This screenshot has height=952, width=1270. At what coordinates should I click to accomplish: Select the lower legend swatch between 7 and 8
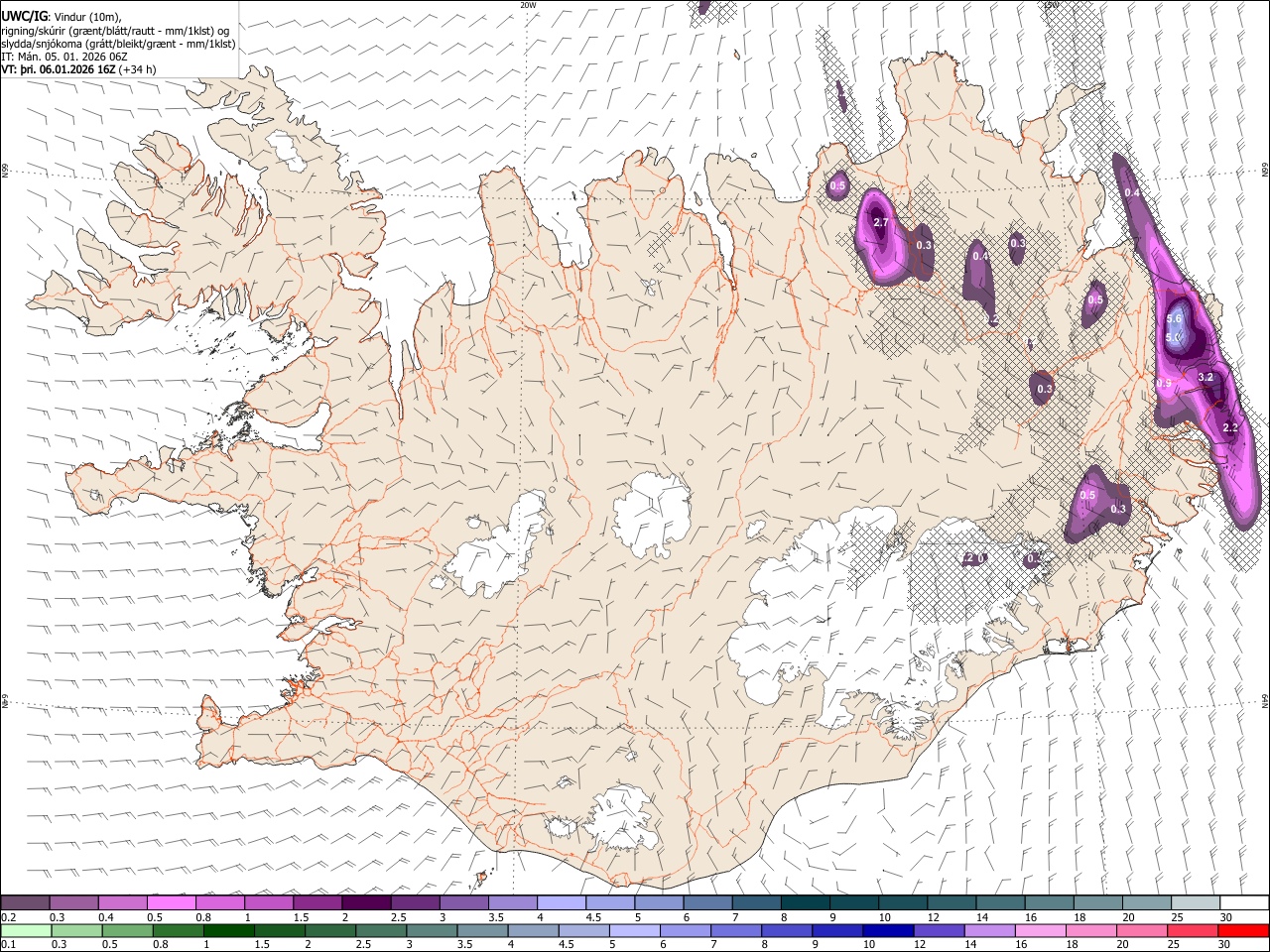pos(736,930)
